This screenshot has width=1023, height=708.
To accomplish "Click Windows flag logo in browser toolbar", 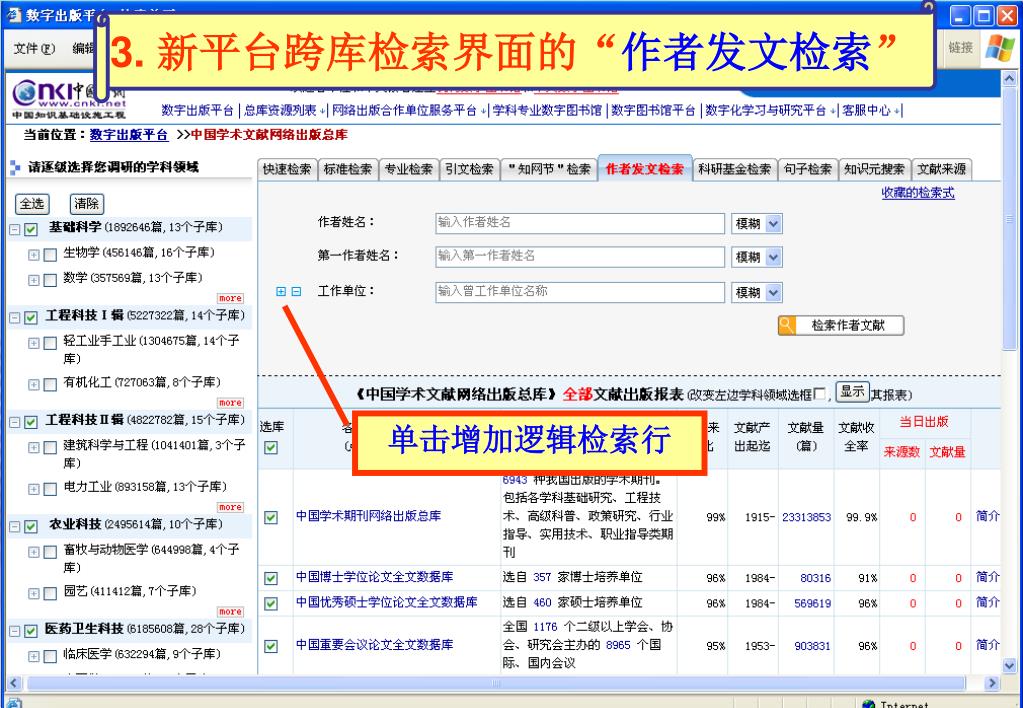I will [1000, 48].
